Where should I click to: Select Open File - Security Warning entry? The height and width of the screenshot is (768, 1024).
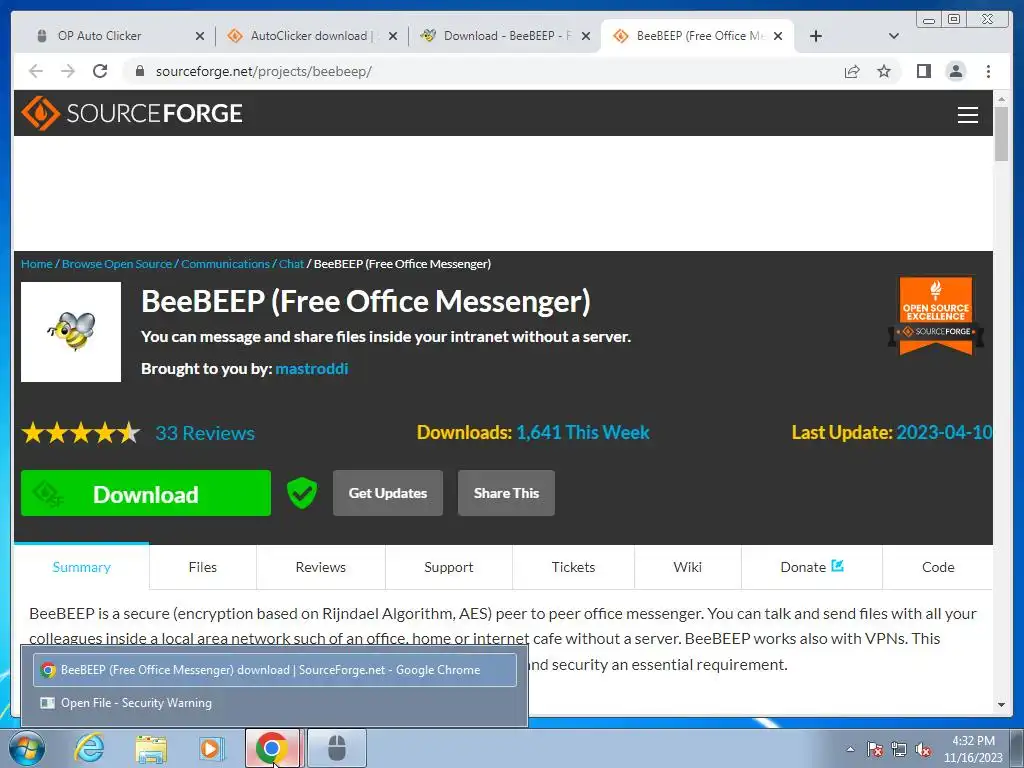pyautogui.click(x=275, y=703)
